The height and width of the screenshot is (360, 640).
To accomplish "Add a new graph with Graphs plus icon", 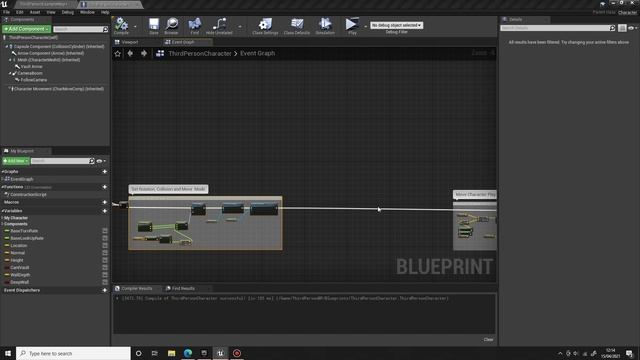I will 104,172.
